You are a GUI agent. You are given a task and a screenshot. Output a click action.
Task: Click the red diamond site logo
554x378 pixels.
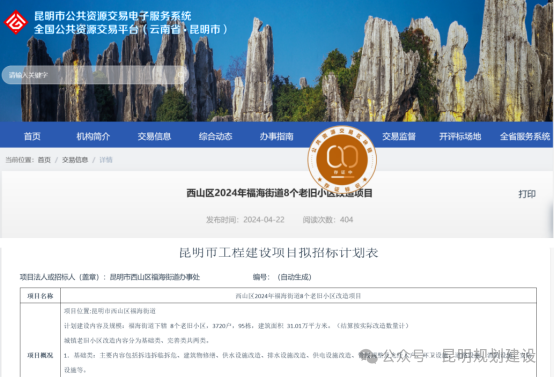coord(16,22)
